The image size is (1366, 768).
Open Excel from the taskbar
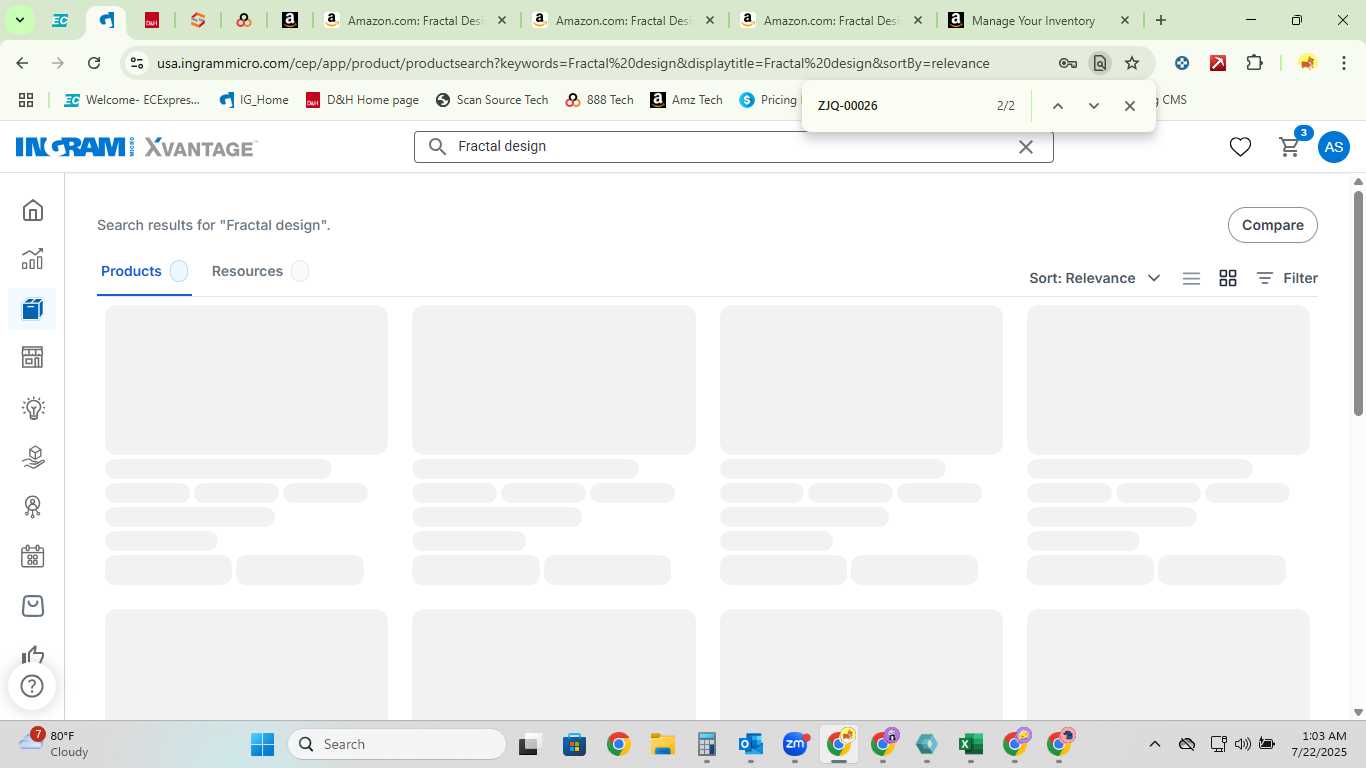(970, 744)
